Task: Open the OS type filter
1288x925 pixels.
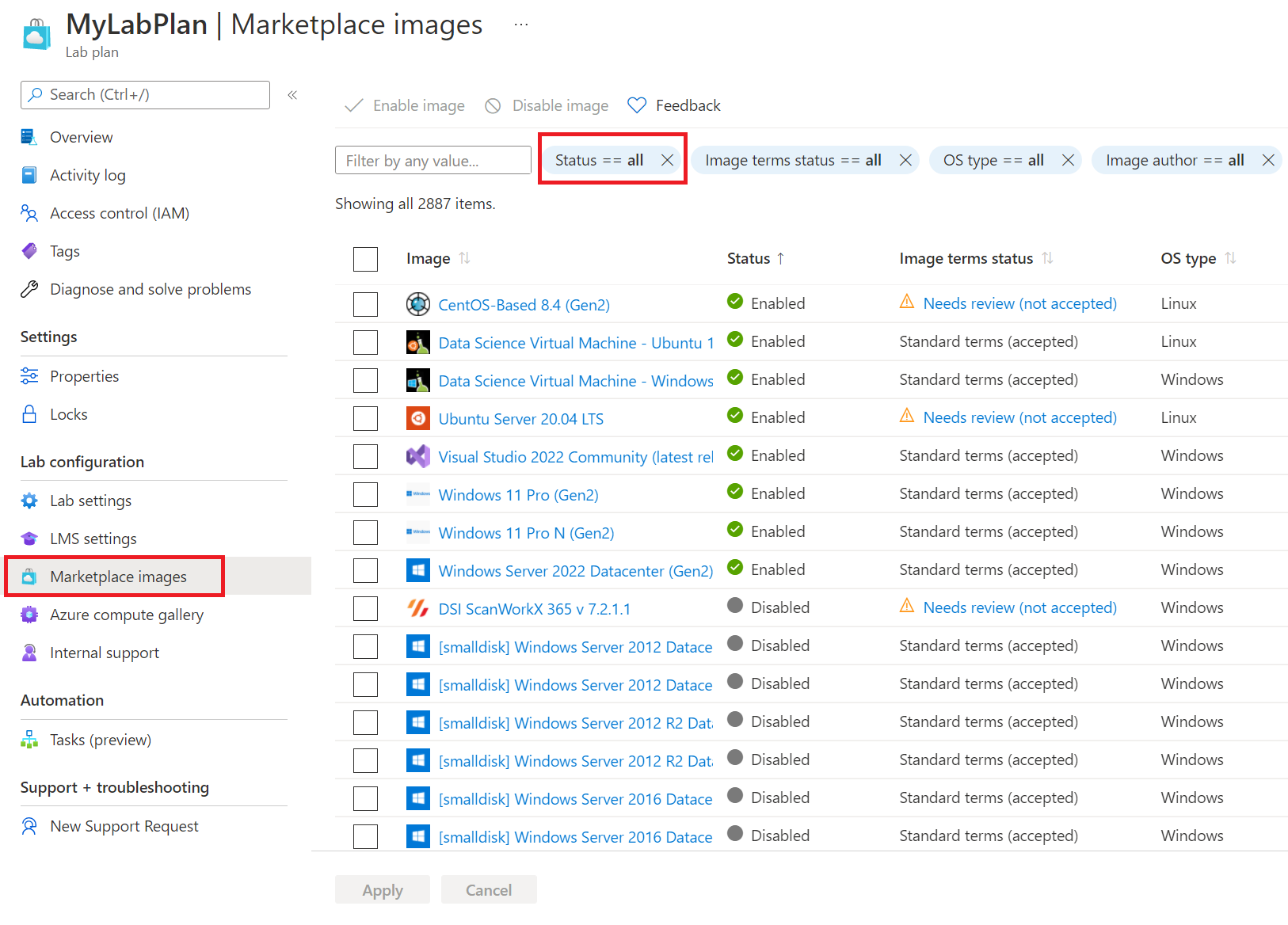Action: (993, 159)
